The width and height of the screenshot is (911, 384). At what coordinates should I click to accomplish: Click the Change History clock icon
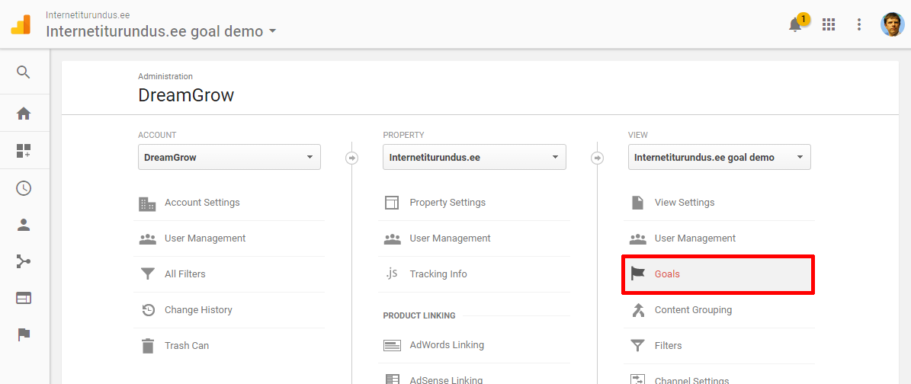click(148, 310)
